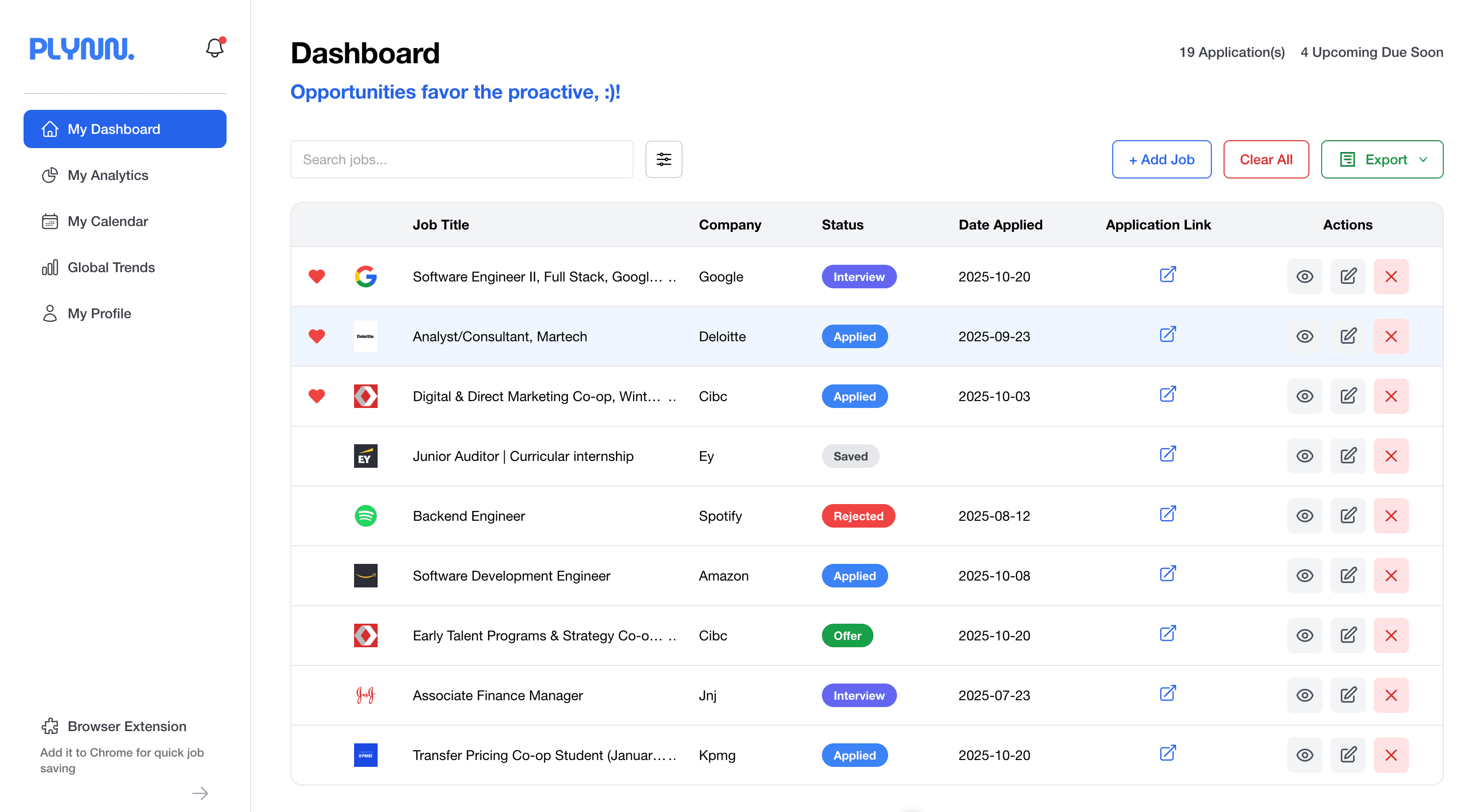The height and width of the screenshot is (812, 1483).
Task: Click the filter icon next to search
Action: pos(663,159)
